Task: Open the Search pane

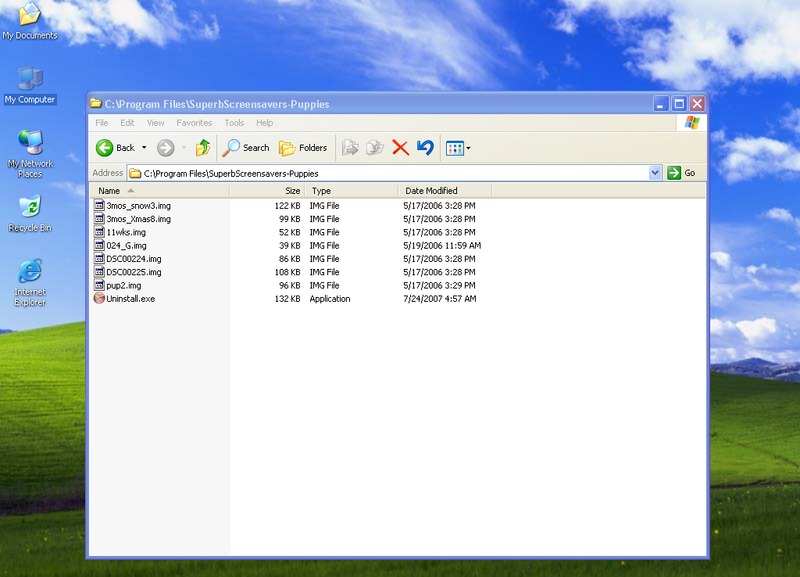Action: 246,148
